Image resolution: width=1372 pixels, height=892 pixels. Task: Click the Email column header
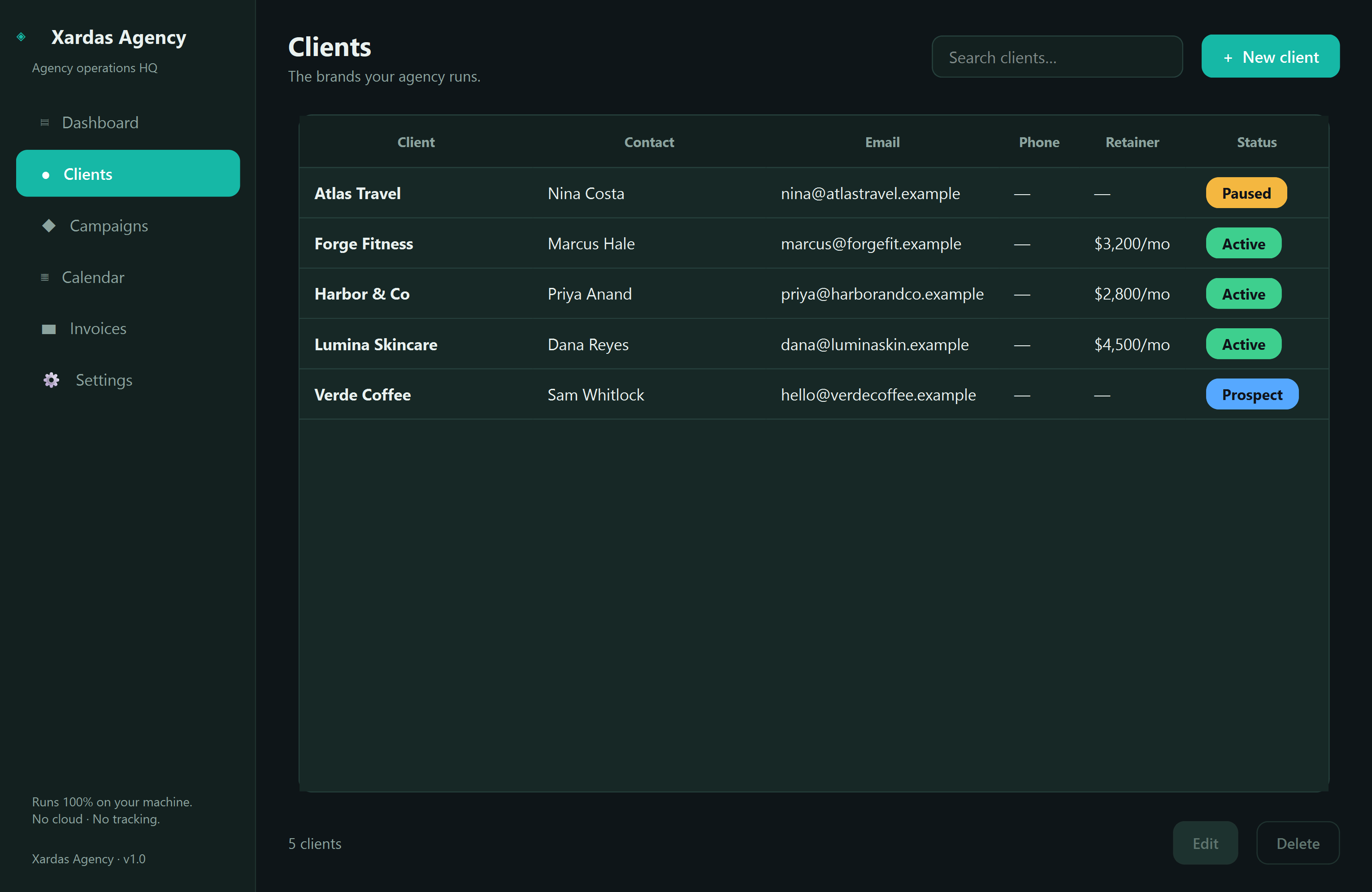pos(882,143)
